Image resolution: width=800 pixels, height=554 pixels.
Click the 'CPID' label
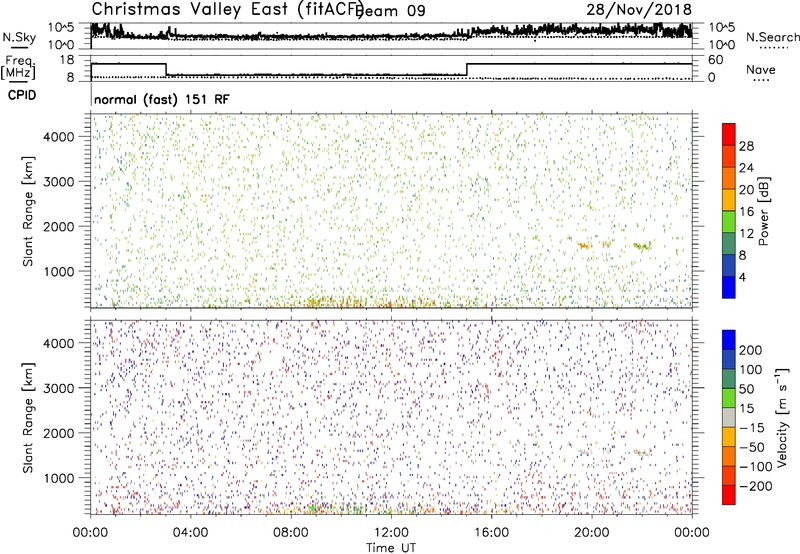(22, 95)
